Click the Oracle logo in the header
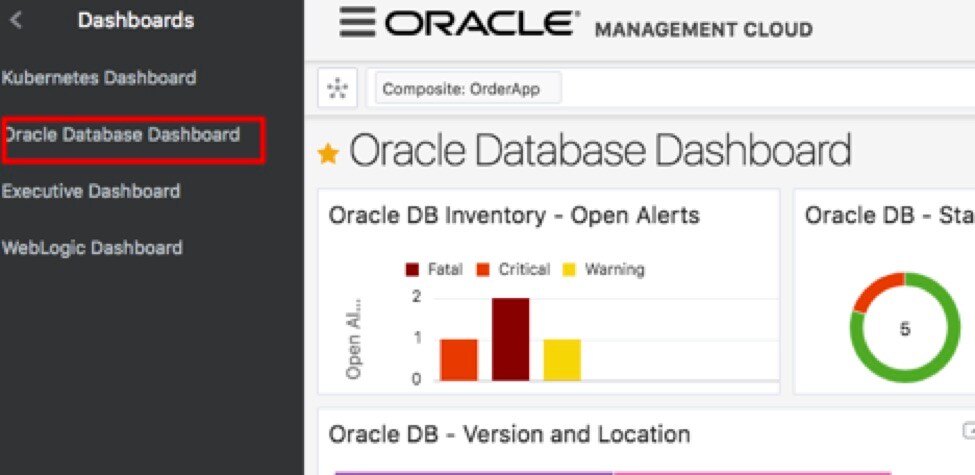The height and width of the screenshot is (475, 975). [482, 24]
